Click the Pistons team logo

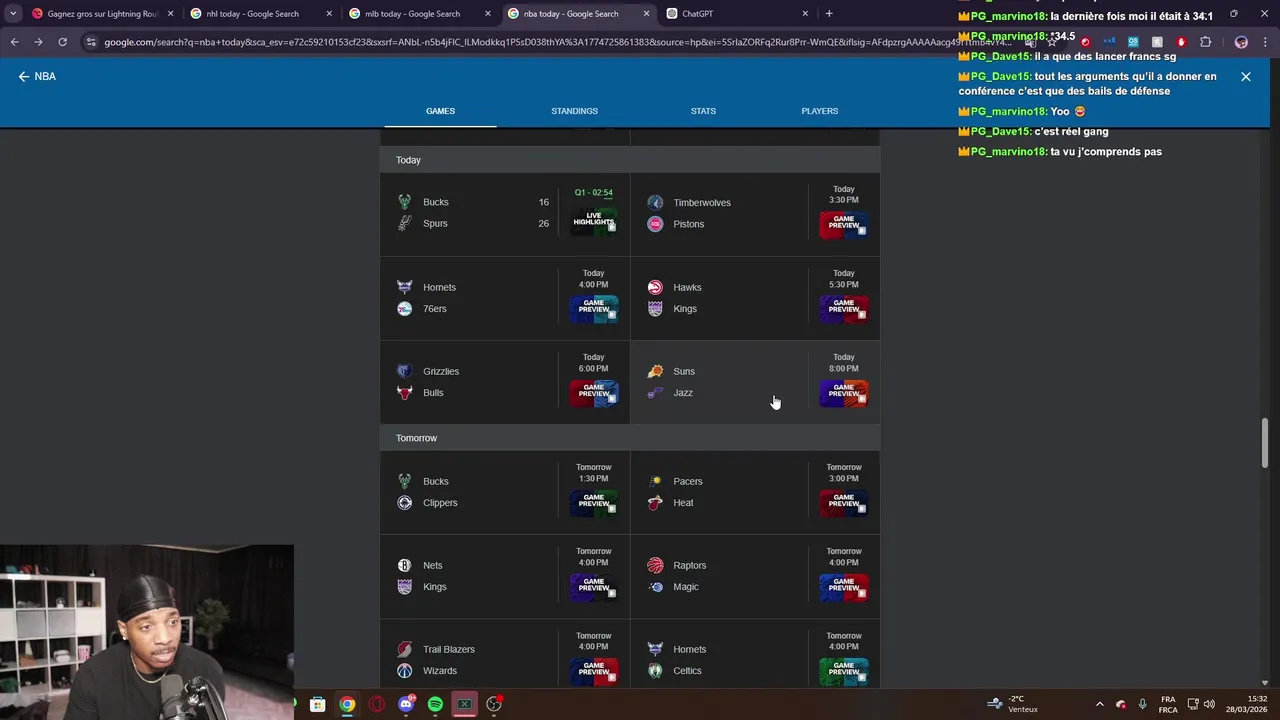(655, 224)
